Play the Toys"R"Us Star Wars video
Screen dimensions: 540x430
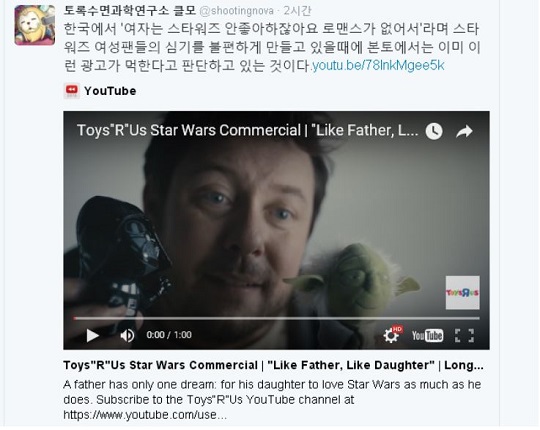coord(92,335)
